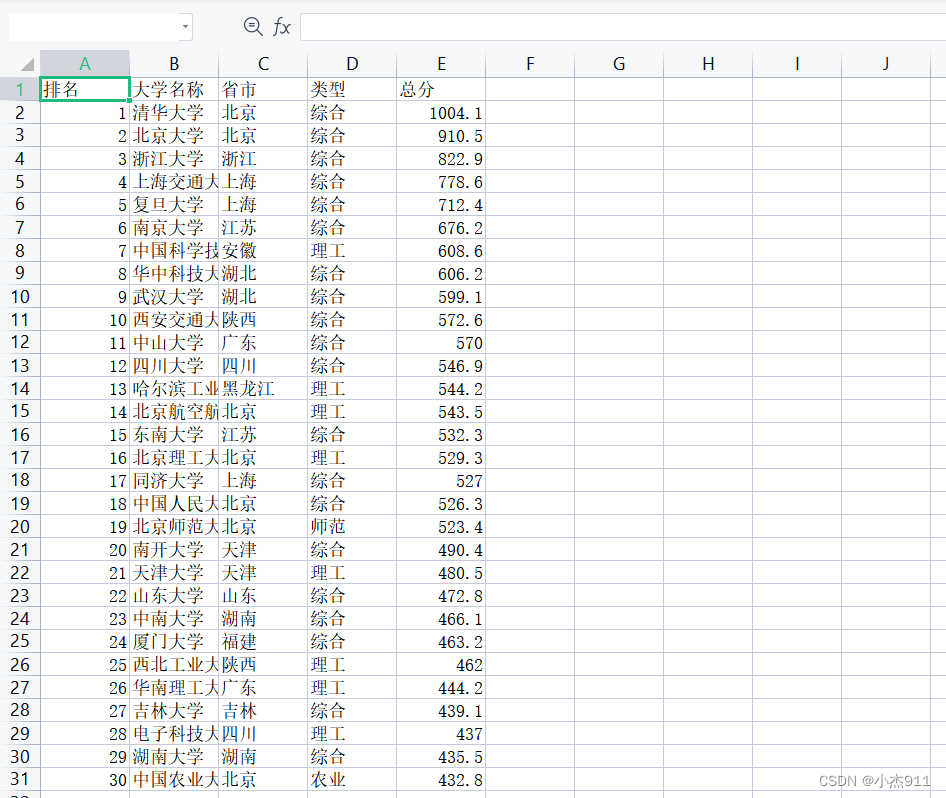946x798 pixels.
Task: Select the province cell '黑龙江'
Action: click(263, 388)
